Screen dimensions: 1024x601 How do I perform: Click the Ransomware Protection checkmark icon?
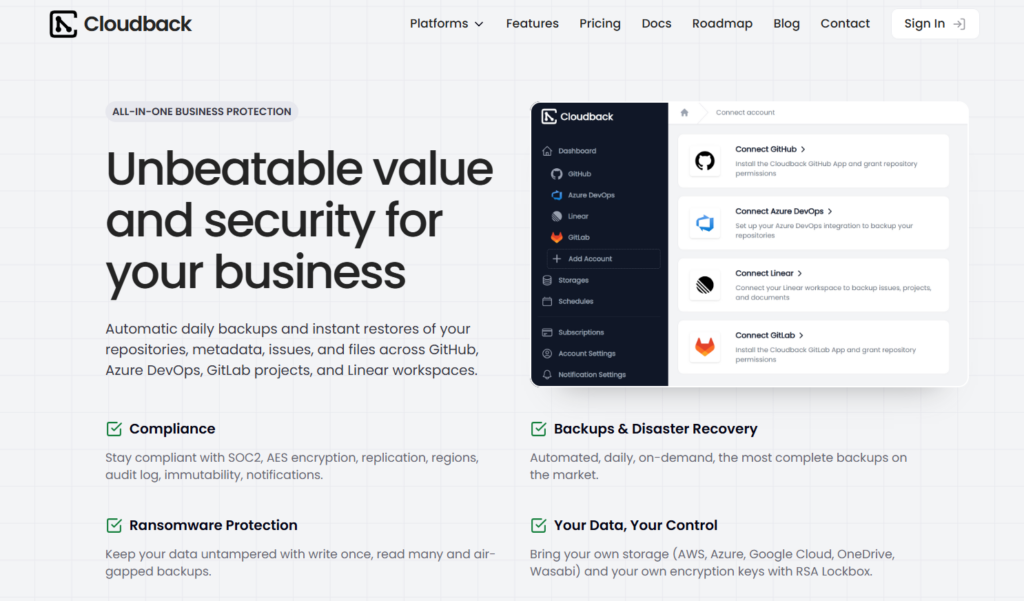114,525
